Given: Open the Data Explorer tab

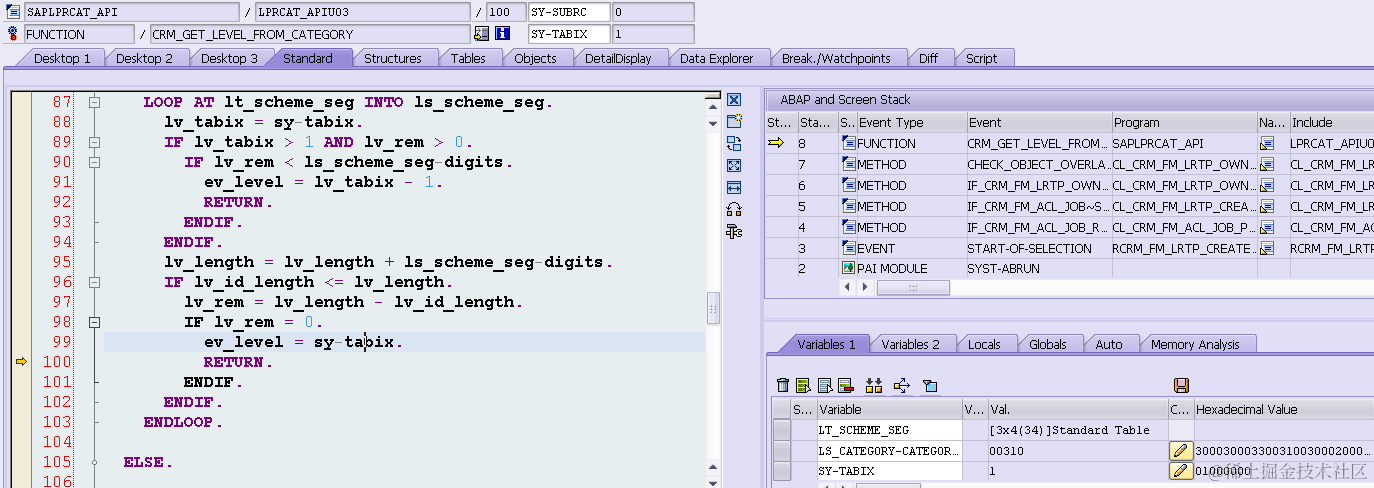Looking at the screenshot, I should tap(716, 58).
